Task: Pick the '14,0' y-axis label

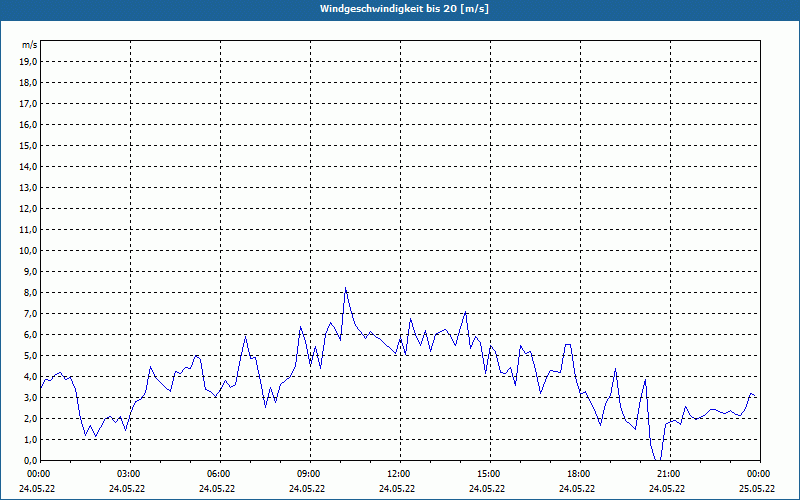Action: point(28,166)
